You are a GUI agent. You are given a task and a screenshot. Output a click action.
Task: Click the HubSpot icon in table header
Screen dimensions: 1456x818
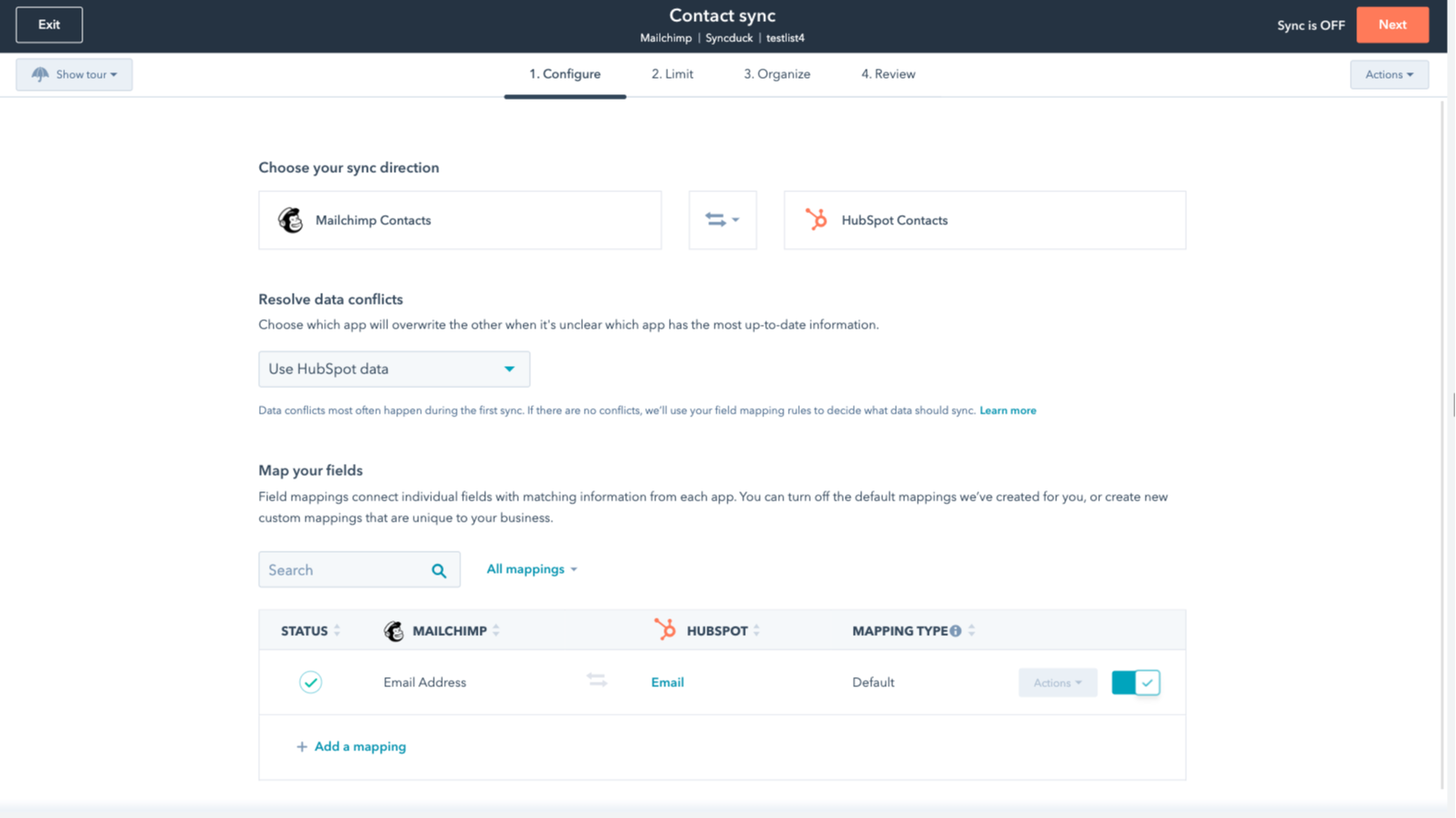point(665,630)
